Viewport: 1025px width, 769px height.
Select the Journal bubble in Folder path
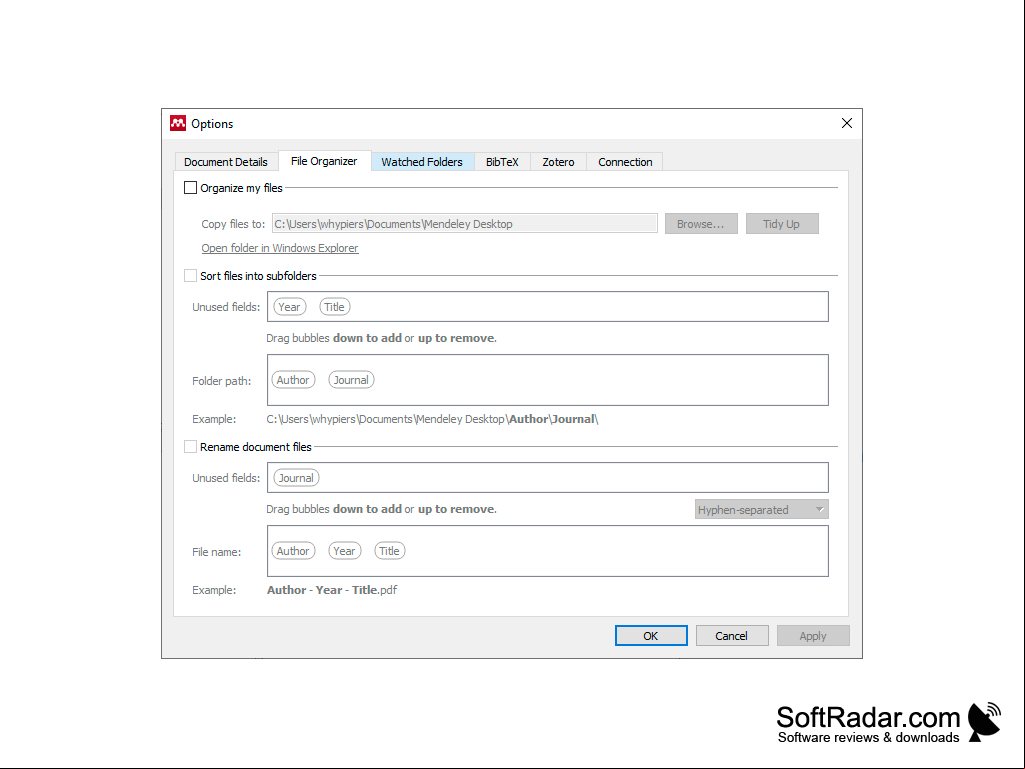tap(351, 380)
